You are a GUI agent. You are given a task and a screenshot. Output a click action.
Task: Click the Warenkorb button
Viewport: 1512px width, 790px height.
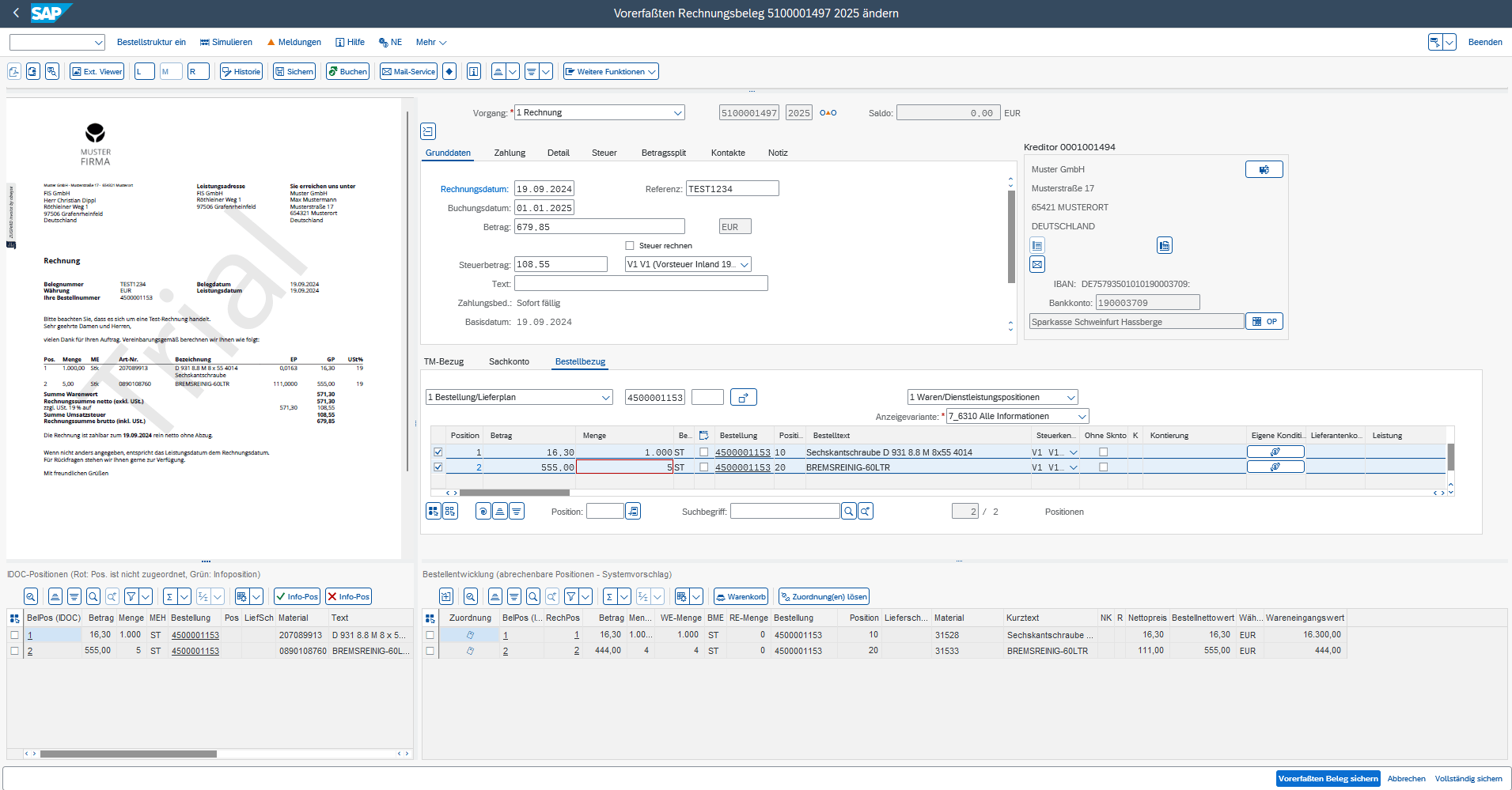[x=741, y=596]
